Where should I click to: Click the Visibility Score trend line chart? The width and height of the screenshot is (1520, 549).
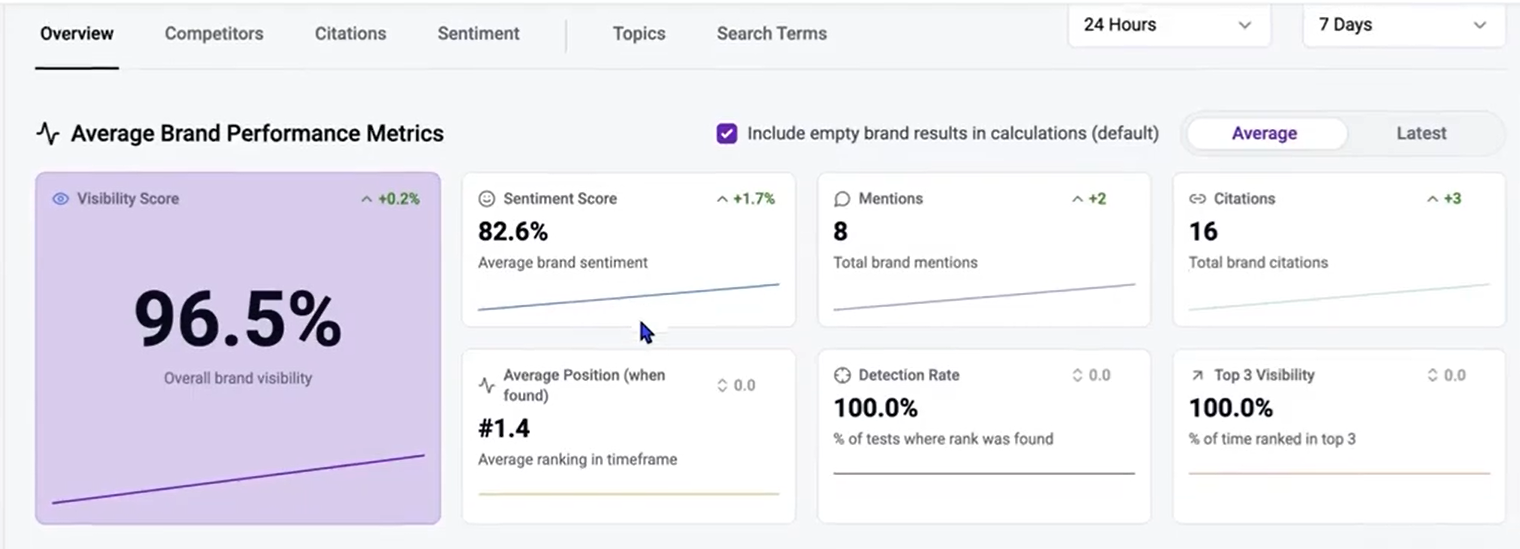coord(238,479)
